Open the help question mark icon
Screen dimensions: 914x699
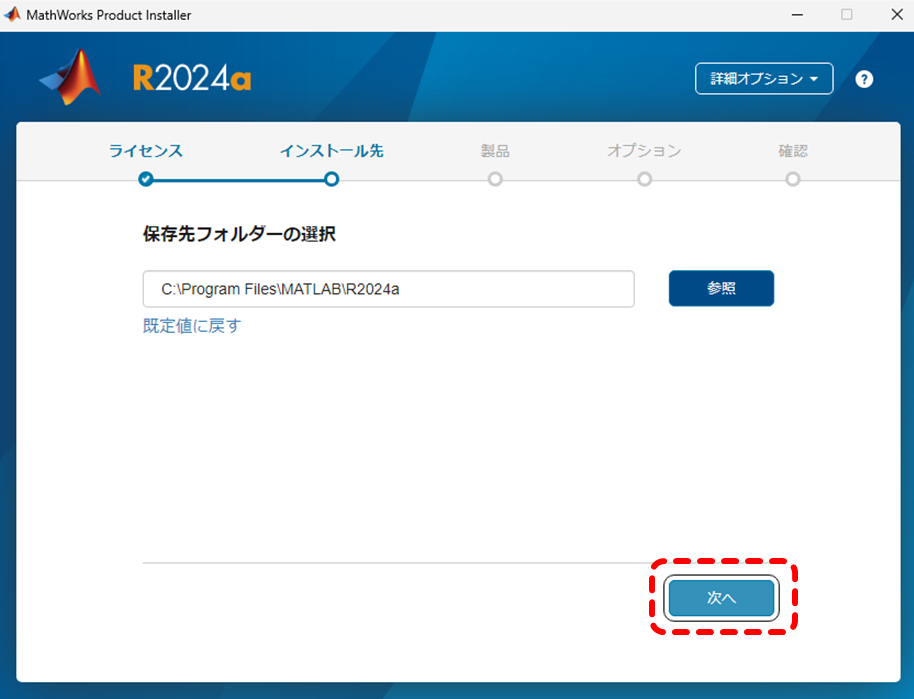tap(864, 79)
